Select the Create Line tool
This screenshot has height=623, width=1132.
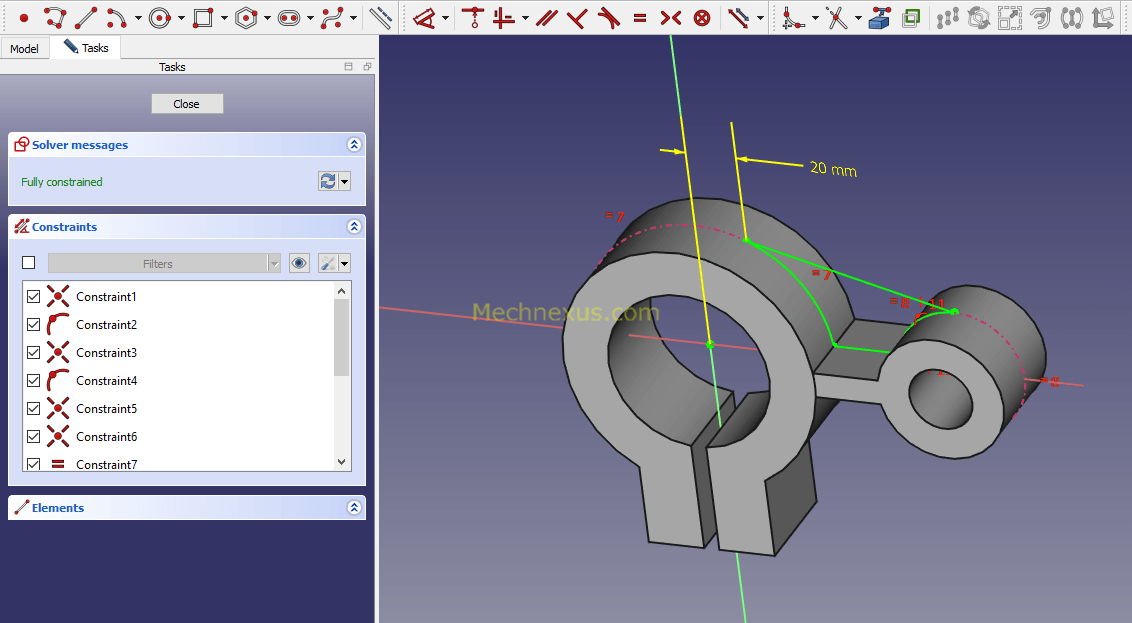pyautogui.click(x=86, y=18)
